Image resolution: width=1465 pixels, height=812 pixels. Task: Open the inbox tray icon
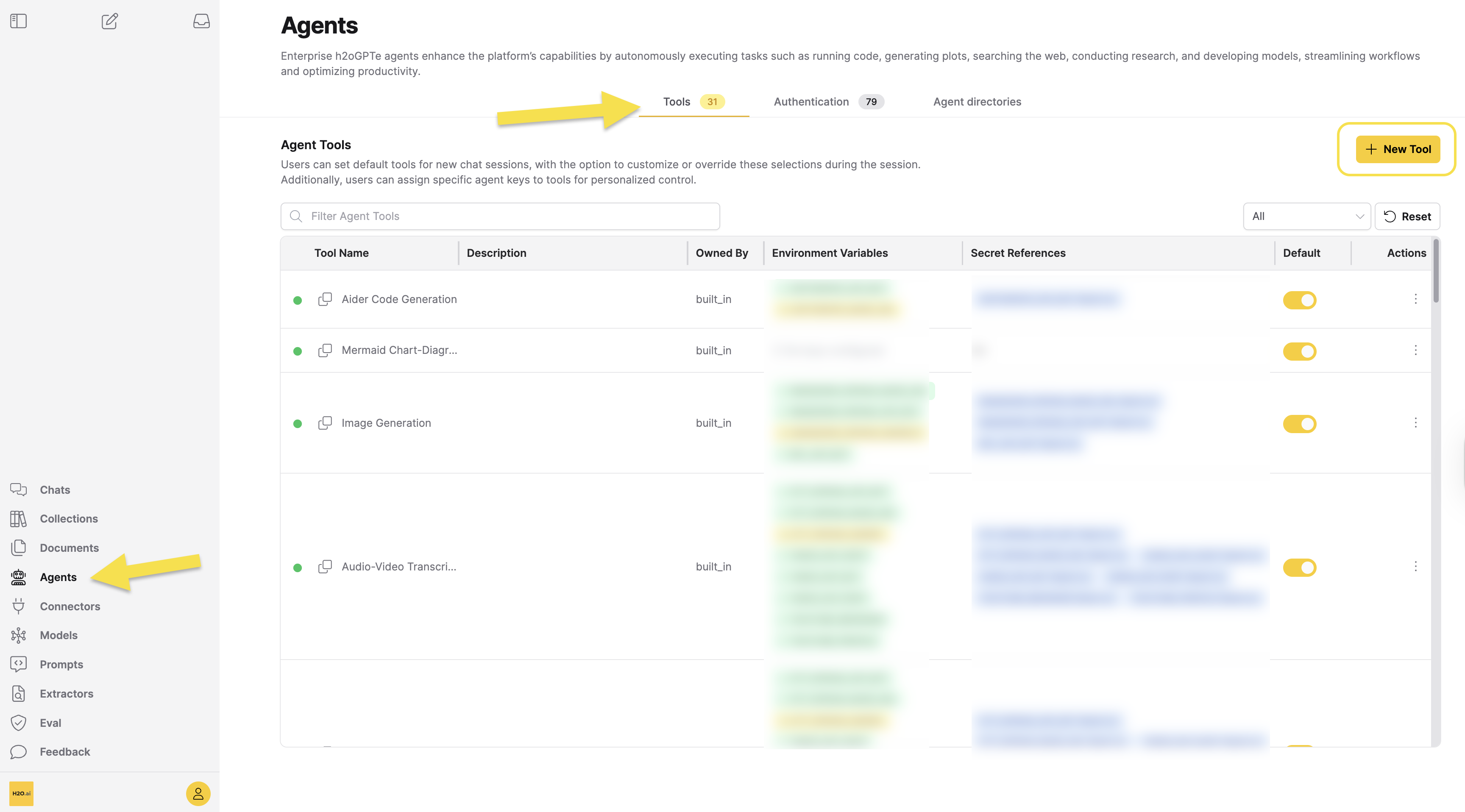(x=201, y=21)
